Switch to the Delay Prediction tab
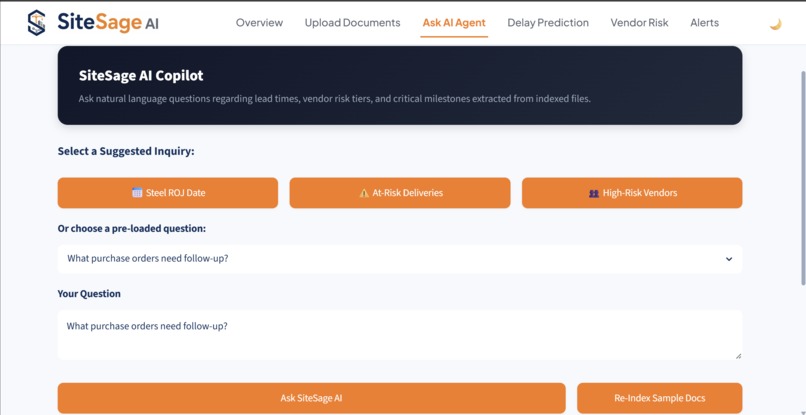Image resolution: width=806 pixels, height=415 pixels. (548, 23)
